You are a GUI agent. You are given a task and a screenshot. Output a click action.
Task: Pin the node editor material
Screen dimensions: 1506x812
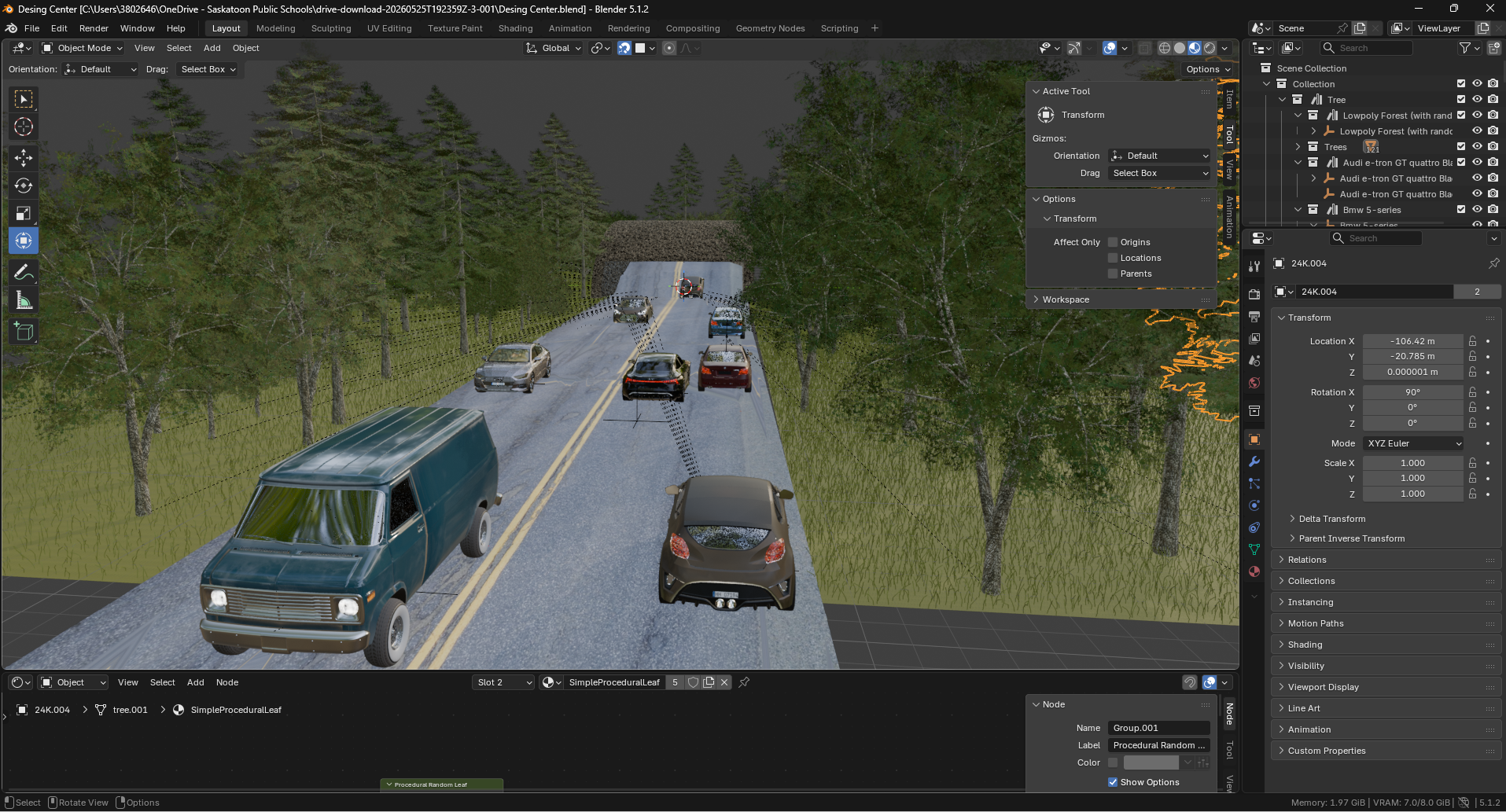744,682
